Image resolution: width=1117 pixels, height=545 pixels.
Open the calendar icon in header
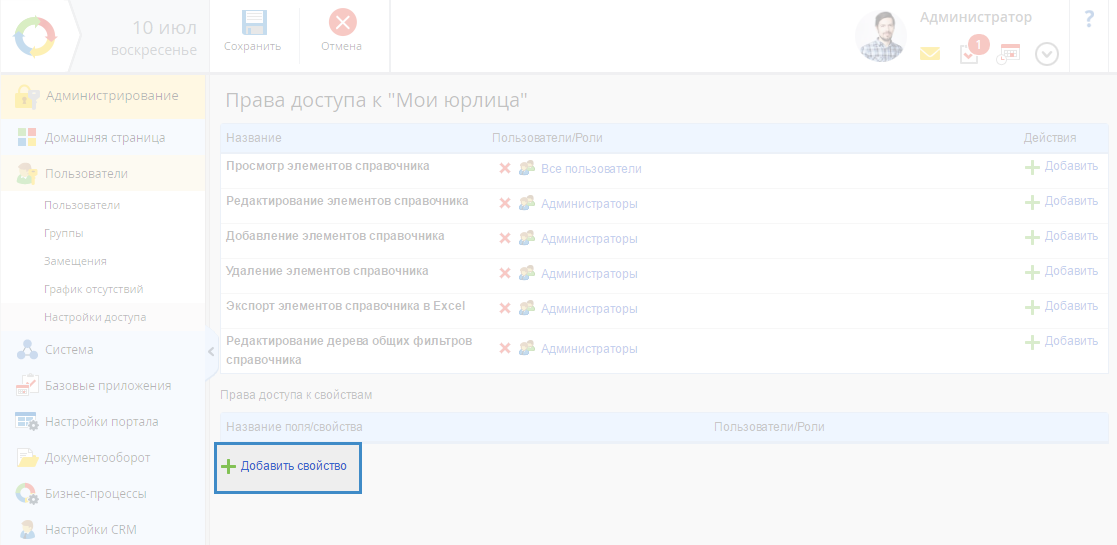click(x=1008, y=54)
